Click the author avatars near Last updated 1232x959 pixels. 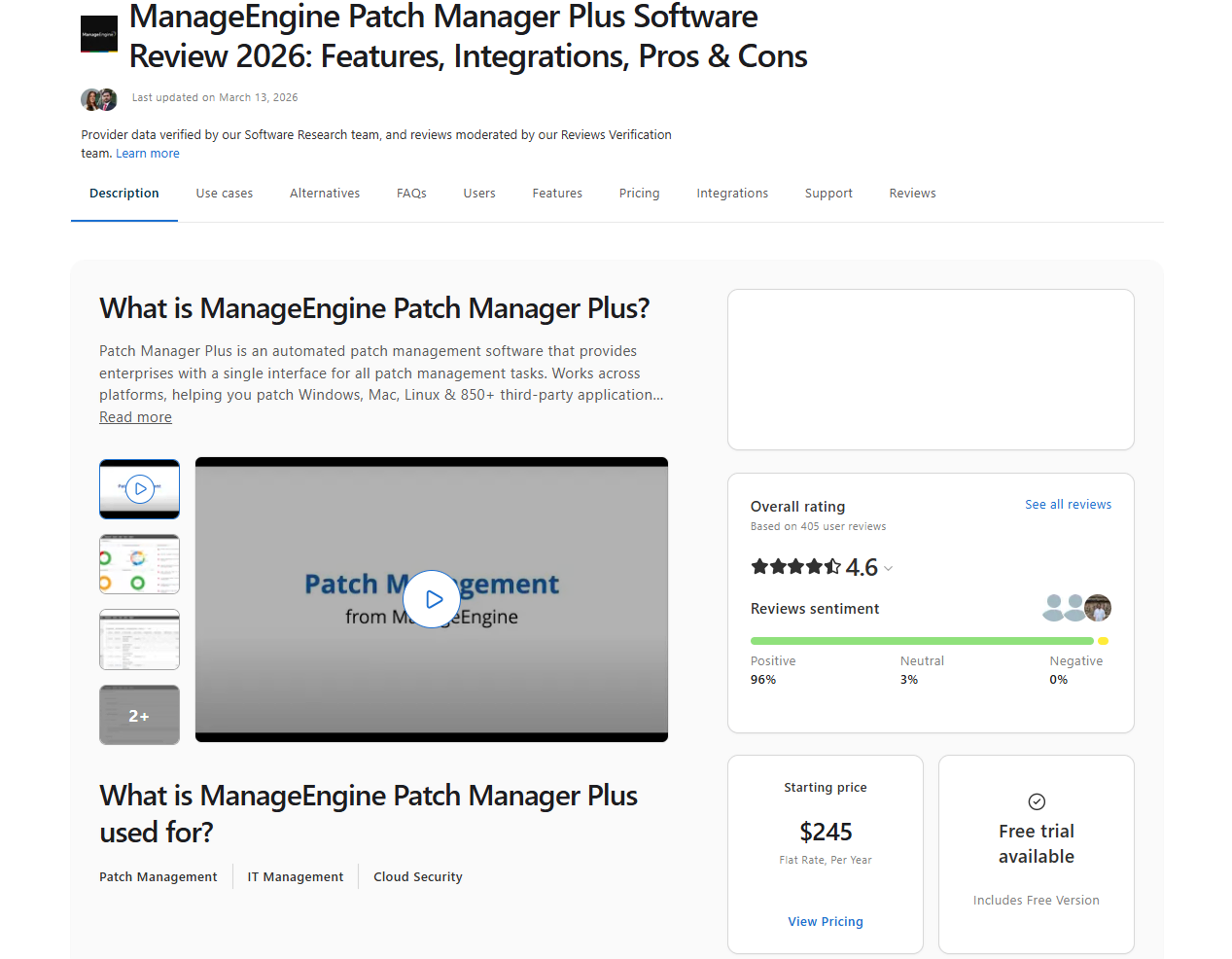[99, 99]
